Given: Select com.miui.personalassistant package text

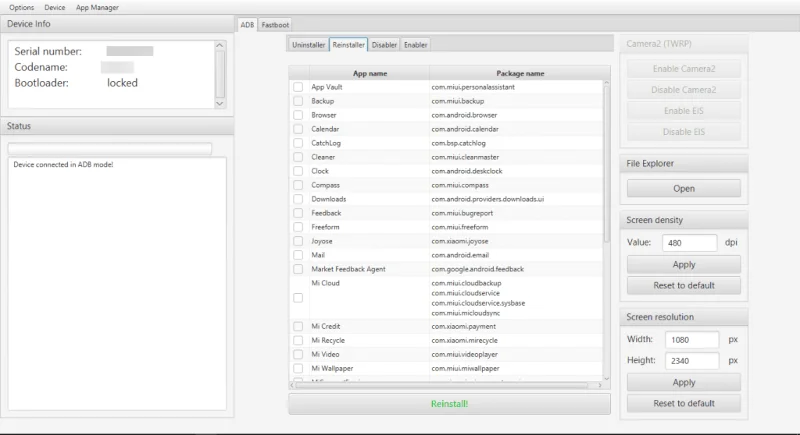Looking at the screenshot, I should [x=473, y=87].
